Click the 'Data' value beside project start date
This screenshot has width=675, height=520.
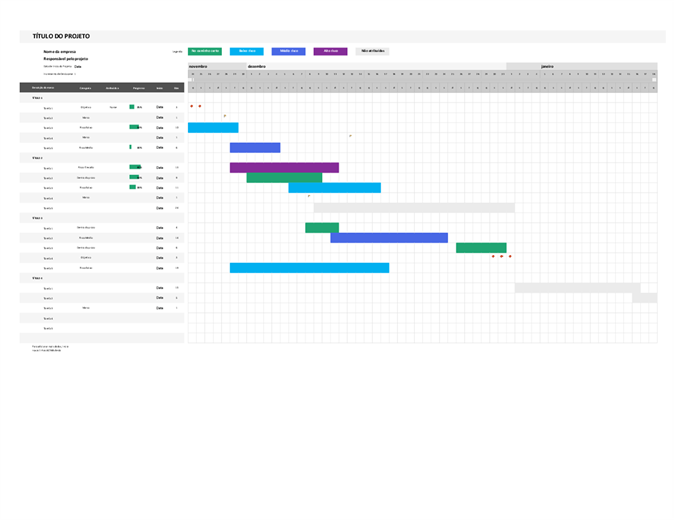tap(77, 67)
